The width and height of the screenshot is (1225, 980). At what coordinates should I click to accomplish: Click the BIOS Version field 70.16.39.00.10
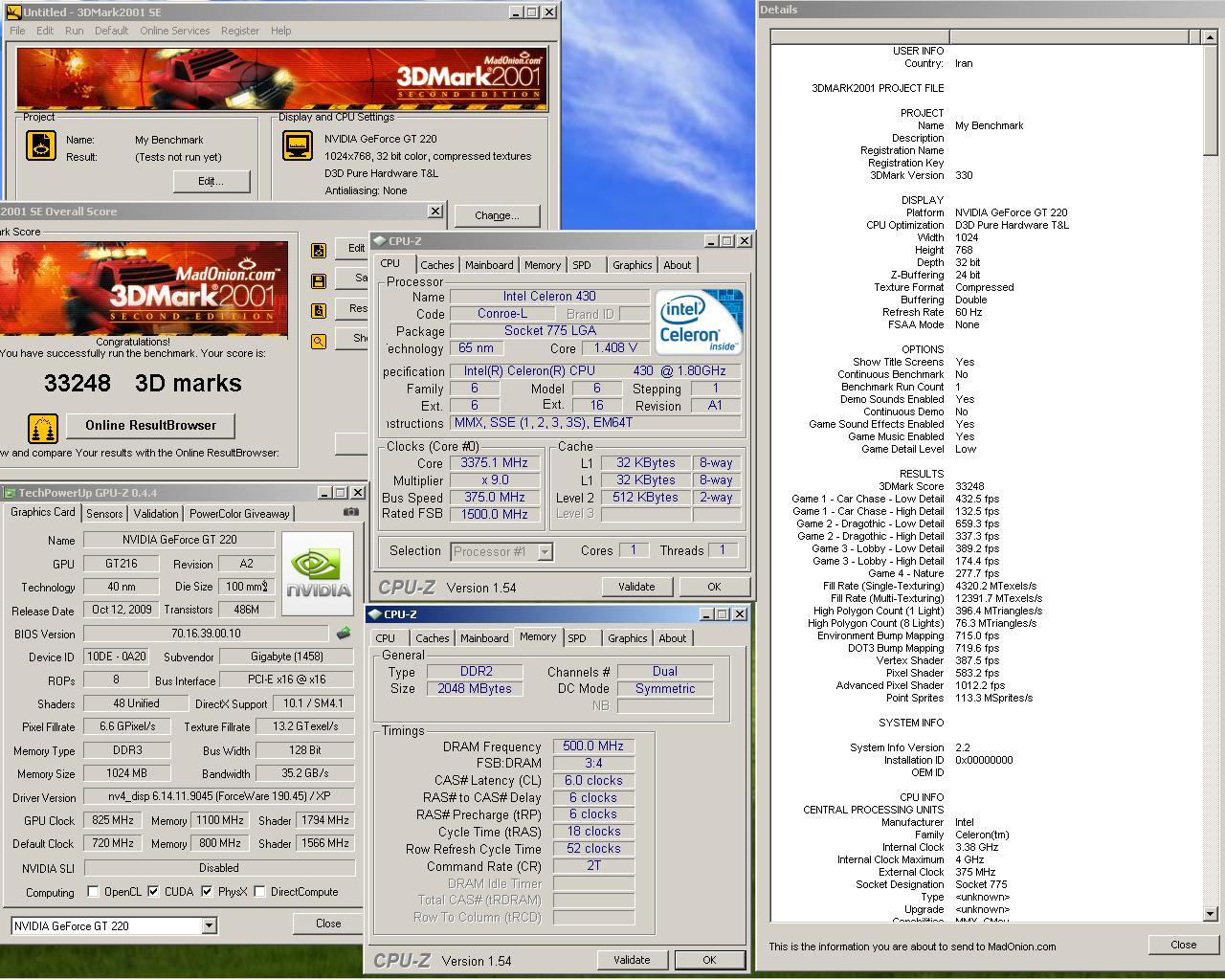[206, 634]
